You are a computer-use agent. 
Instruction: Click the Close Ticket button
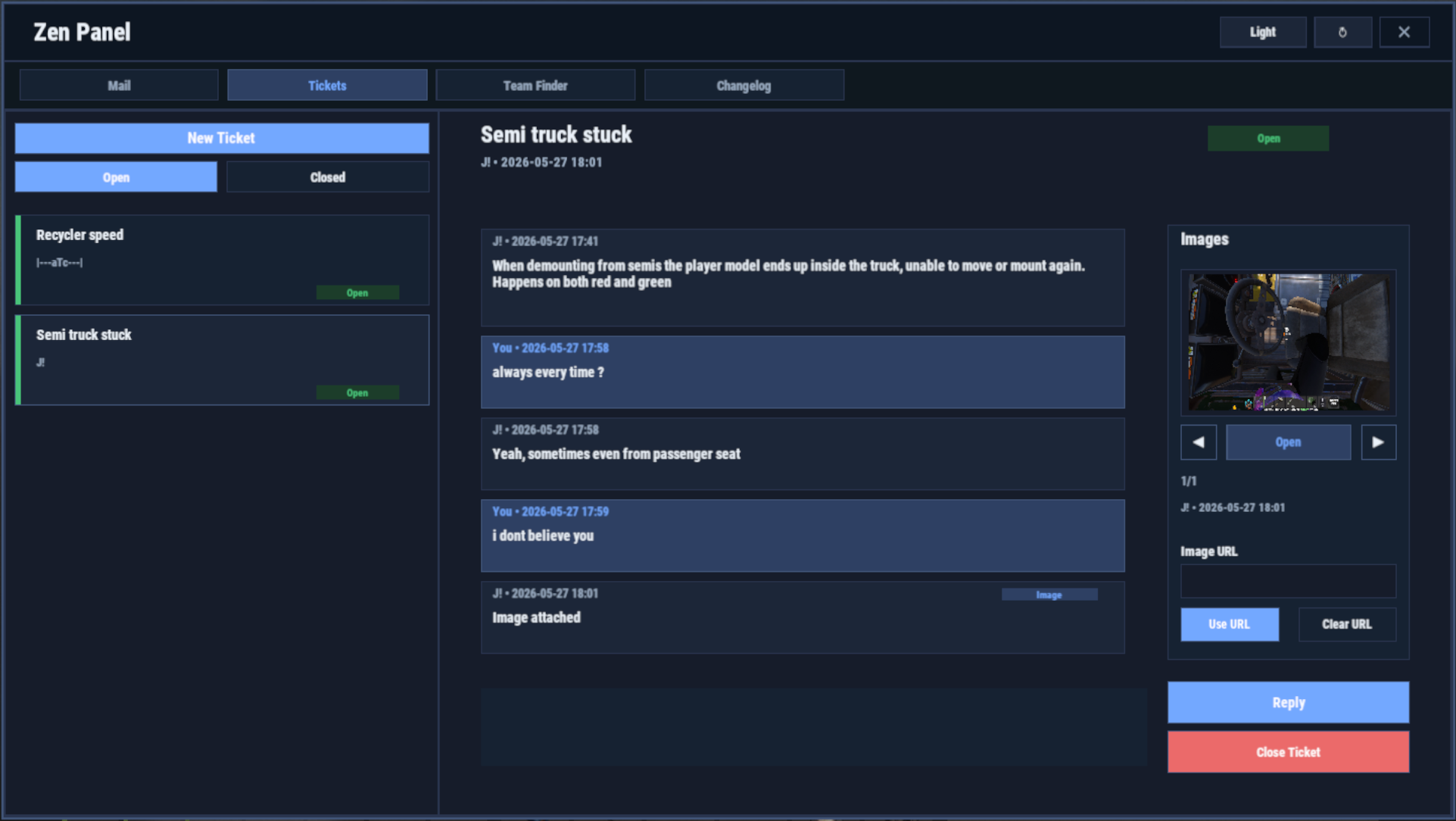point(1288,752)
